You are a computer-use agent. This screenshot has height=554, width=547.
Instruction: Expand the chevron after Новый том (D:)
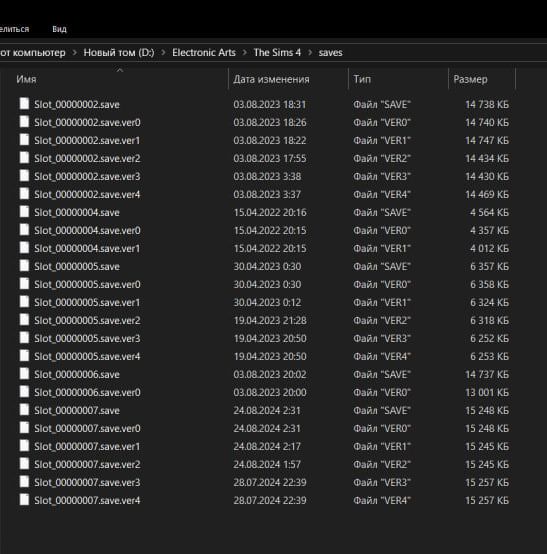(163, 53)
